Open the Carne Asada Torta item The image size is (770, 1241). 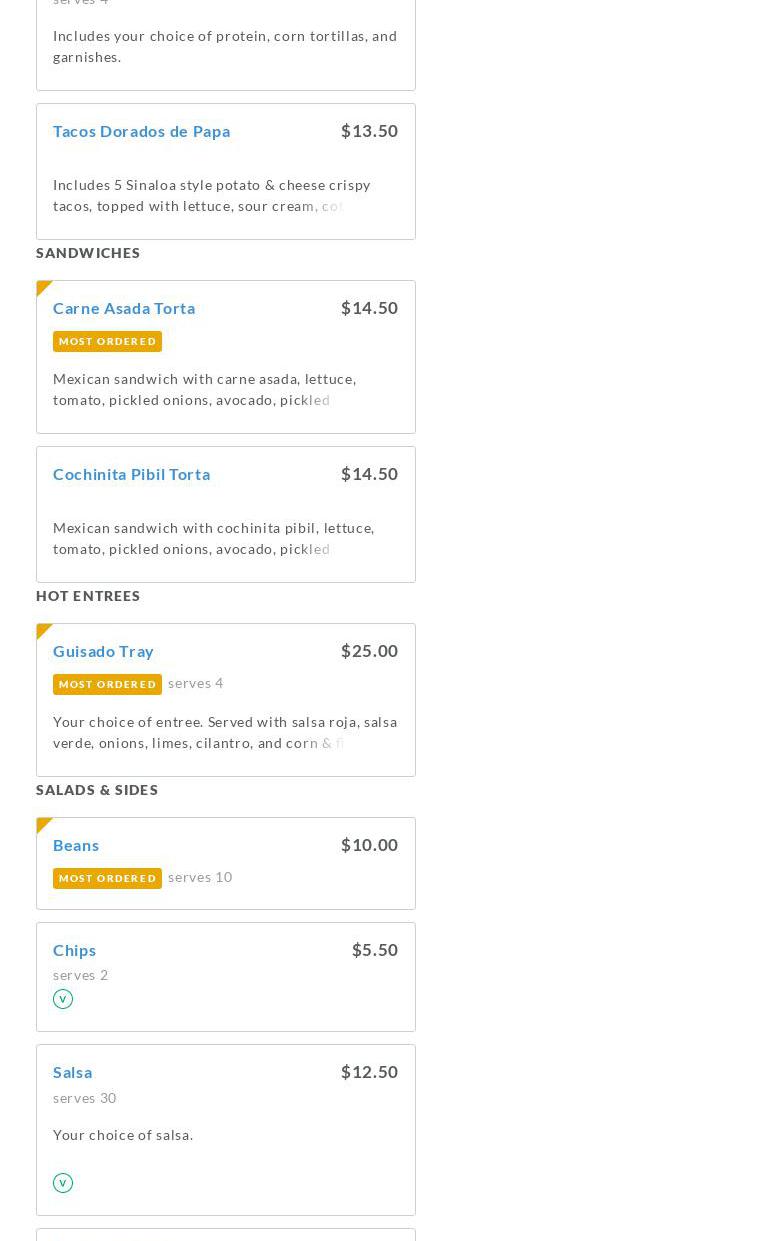[x=124, y=308]
